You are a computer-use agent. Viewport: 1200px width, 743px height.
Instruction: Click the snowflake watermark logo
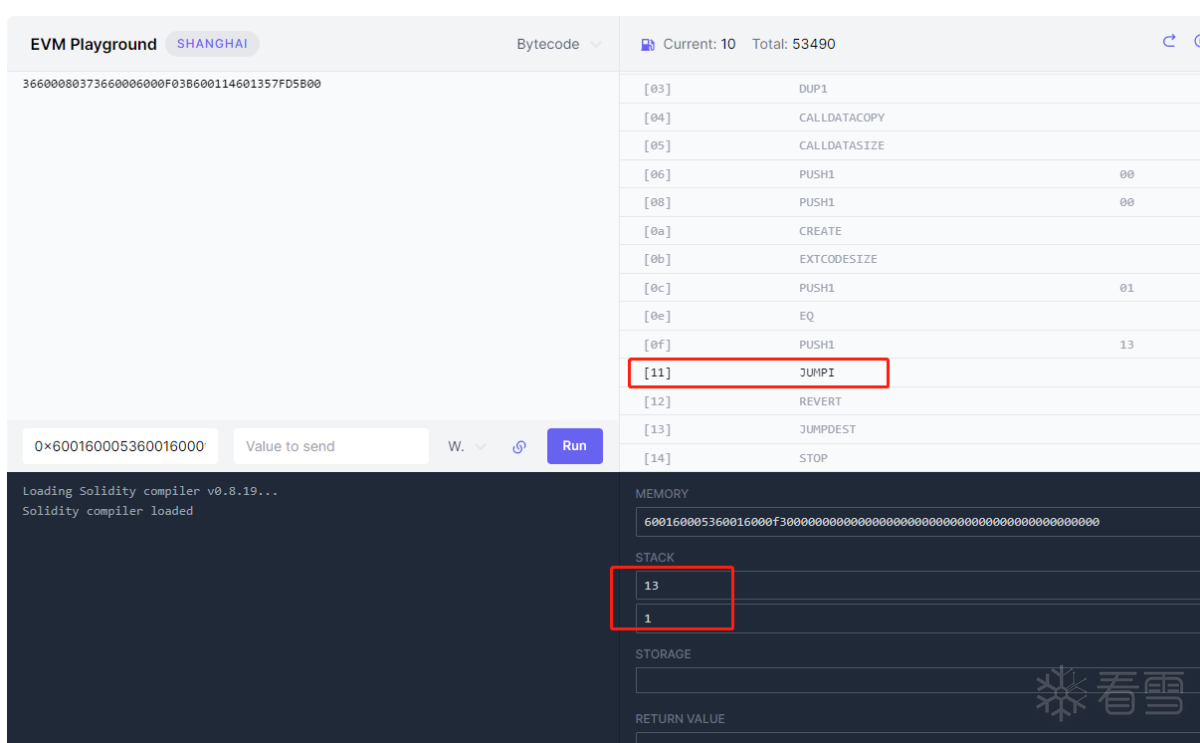pyautogui.click(x=1061, y=692)
